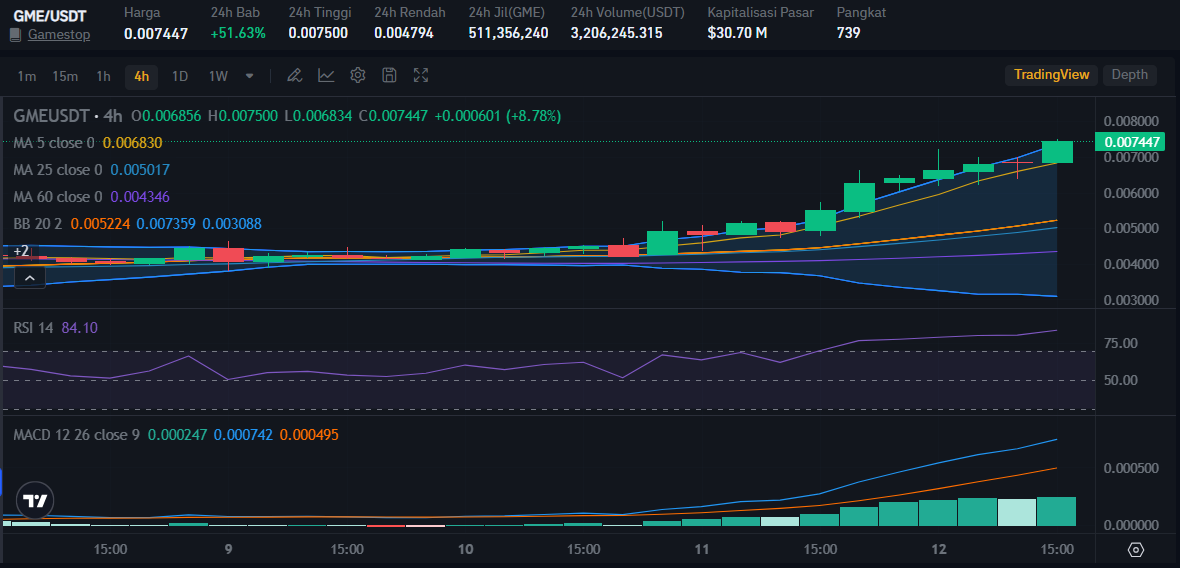Click the TradingView logo badge

[35, 500]
